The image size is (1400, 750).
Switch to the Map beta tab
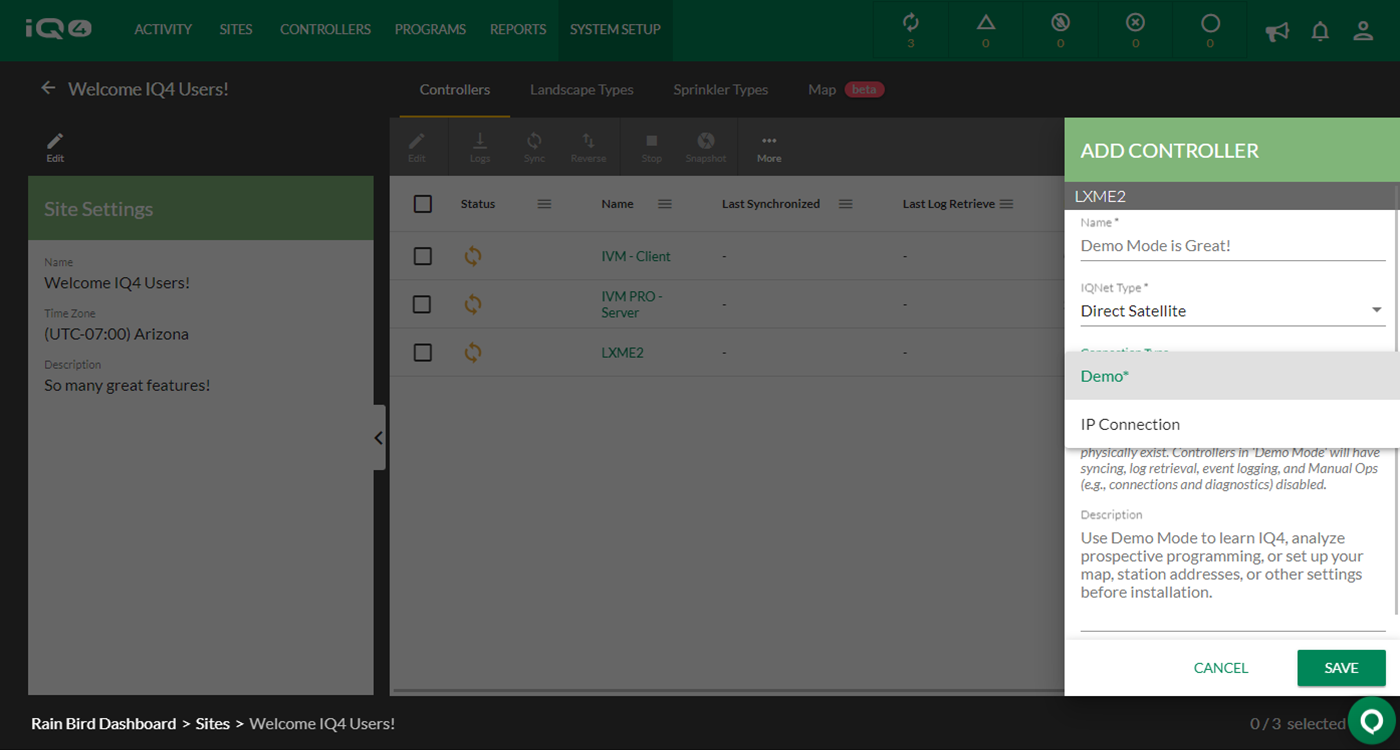tap(846, 90)
